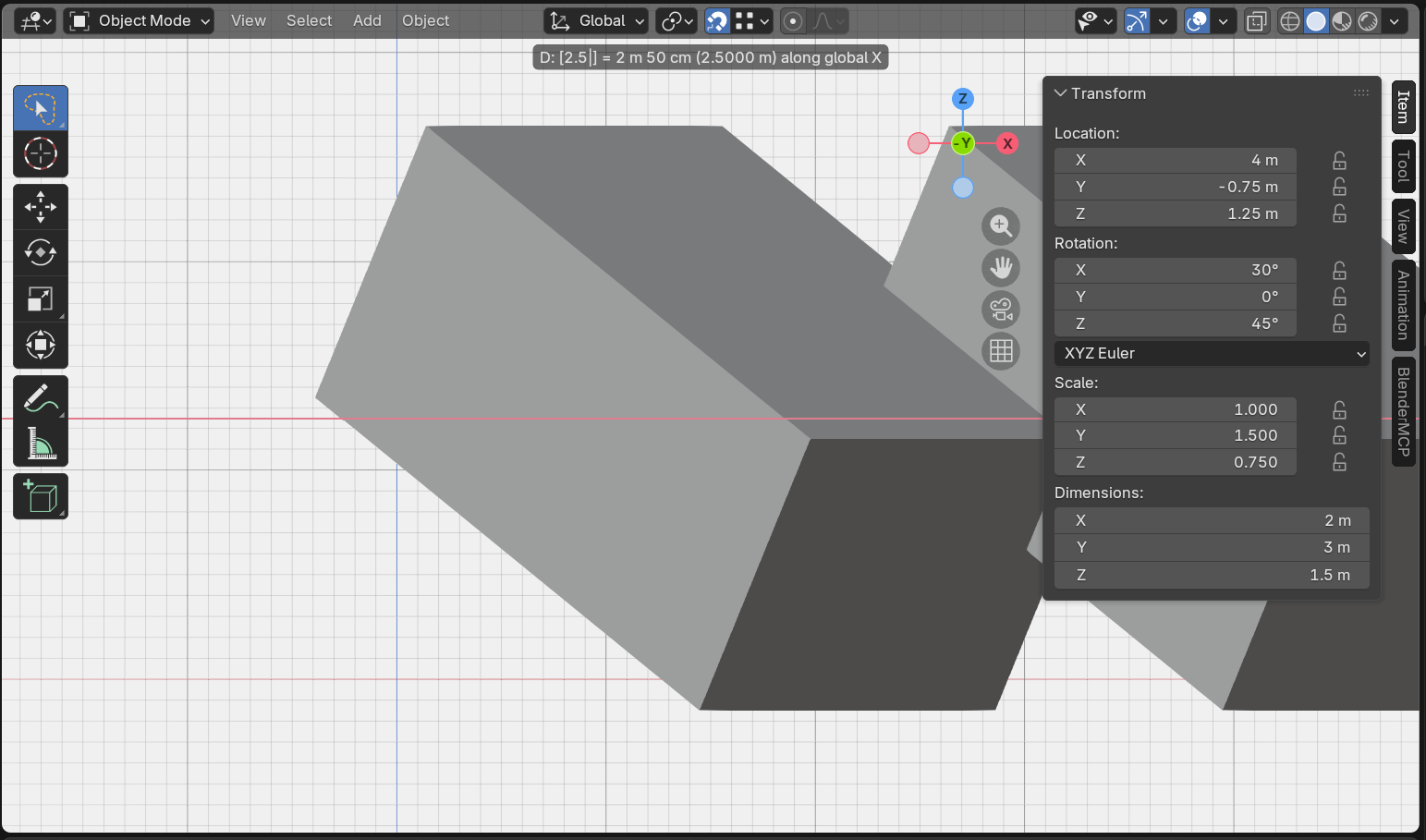Click Location Z field 1.25 m
The height and width of the screenshot is (840, 1426).
click(1176, 213)
